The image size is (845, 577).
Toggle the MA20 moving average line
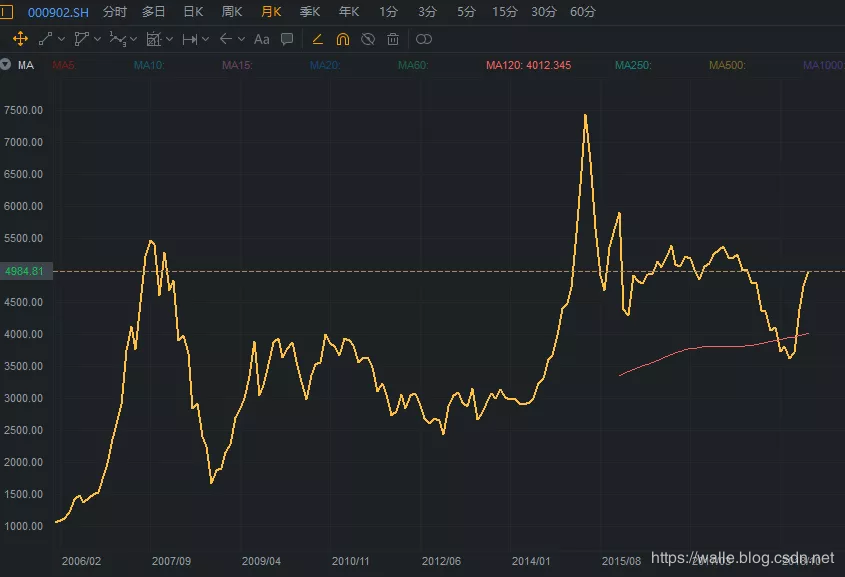[x=325, y=65]
